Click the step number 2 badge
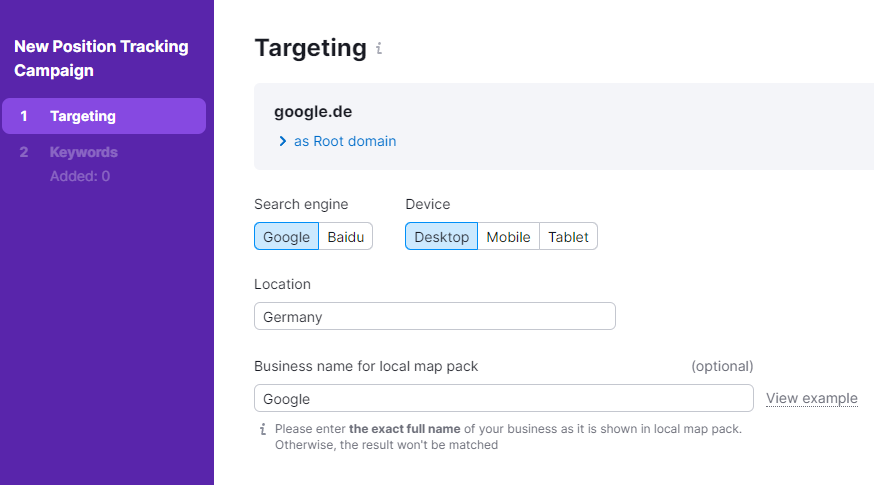This screenshot has height=485, width=874. 24,152
